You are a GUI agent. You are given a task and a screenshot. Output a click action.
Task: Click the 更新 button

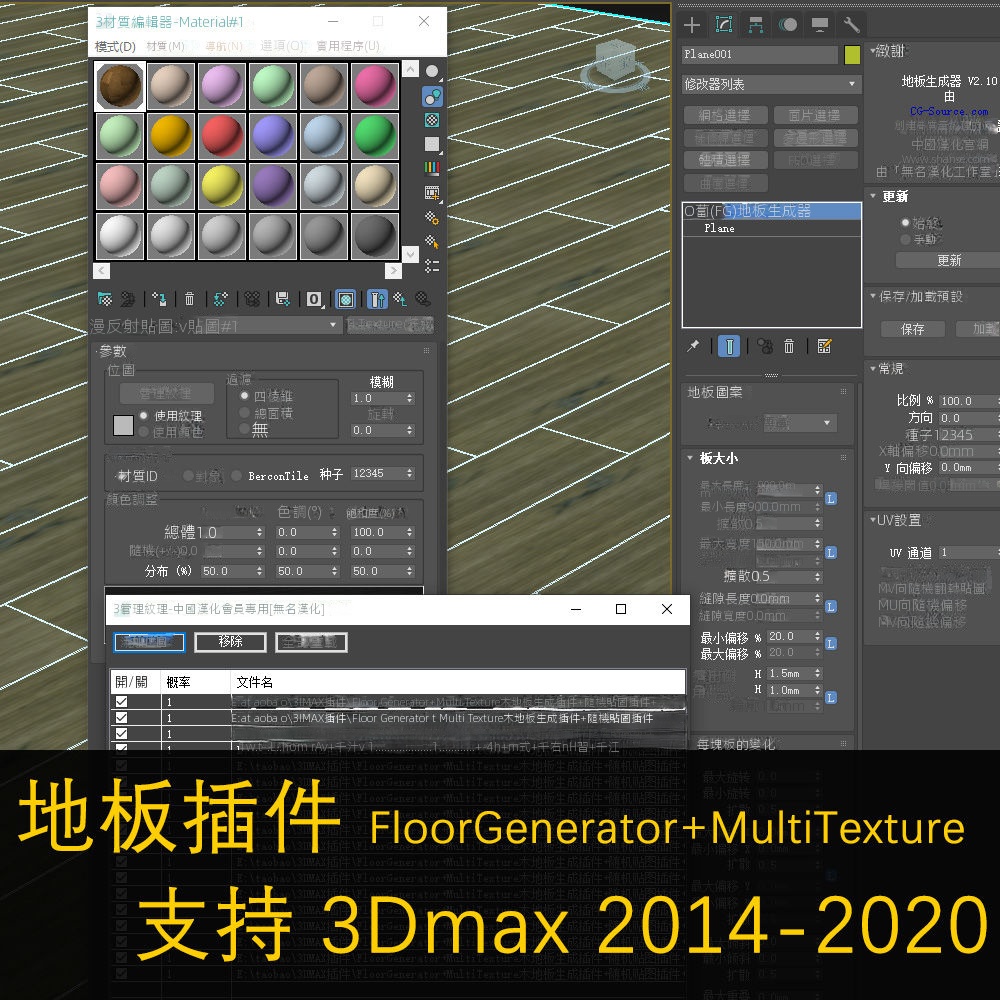pos(949,260)
